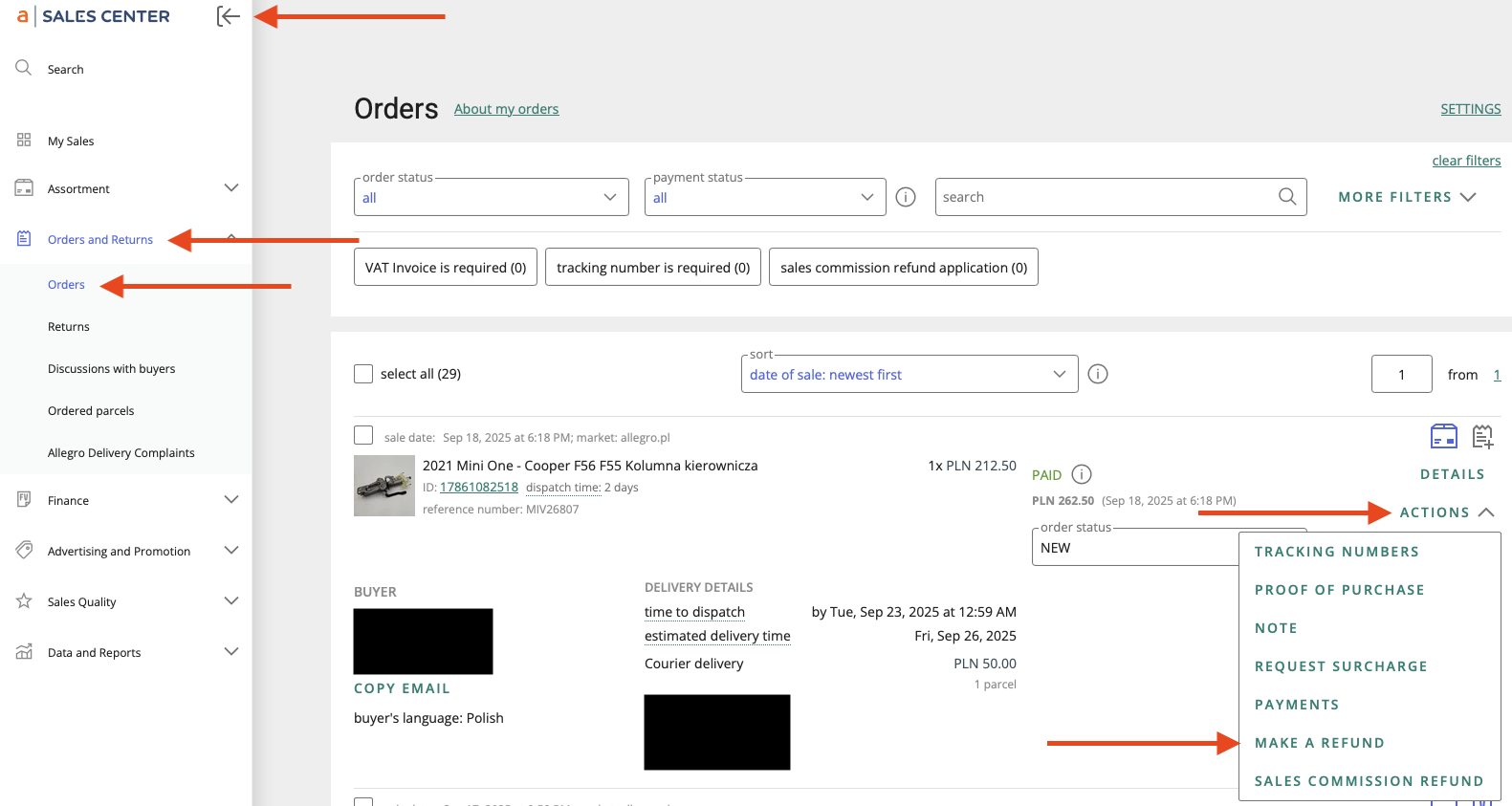Open the sort by date of sale dropdown
1512x806 pixels.
pyautogui.click(x=909, y=374)
